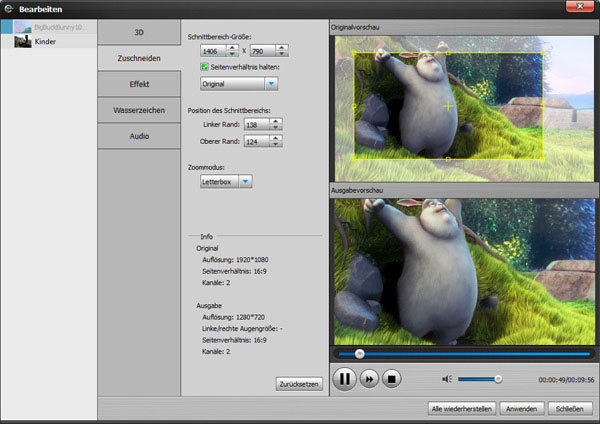This screenshot has width=600, height=424.
Task: Toggle the Seitenverhältnis halten checkbox
Action: 204,67
